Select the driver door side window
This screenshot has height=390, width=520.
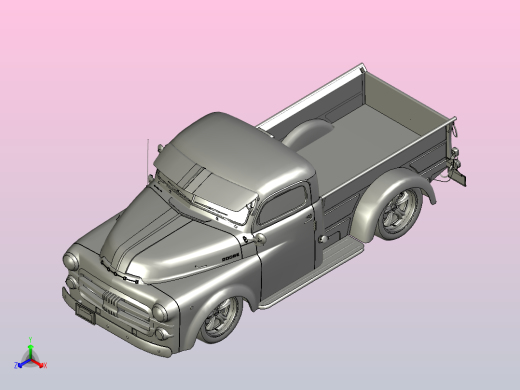coord(283,205)
